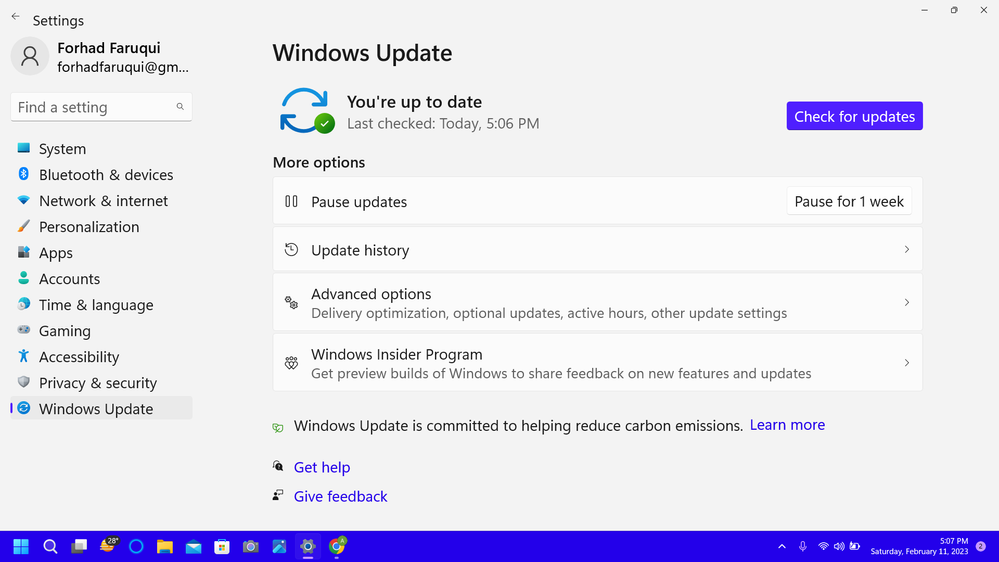Viewport: 999px width, 562px height.
Task: Click the green leaf carbon emissions icon
Action: click(x=278, y=428)
